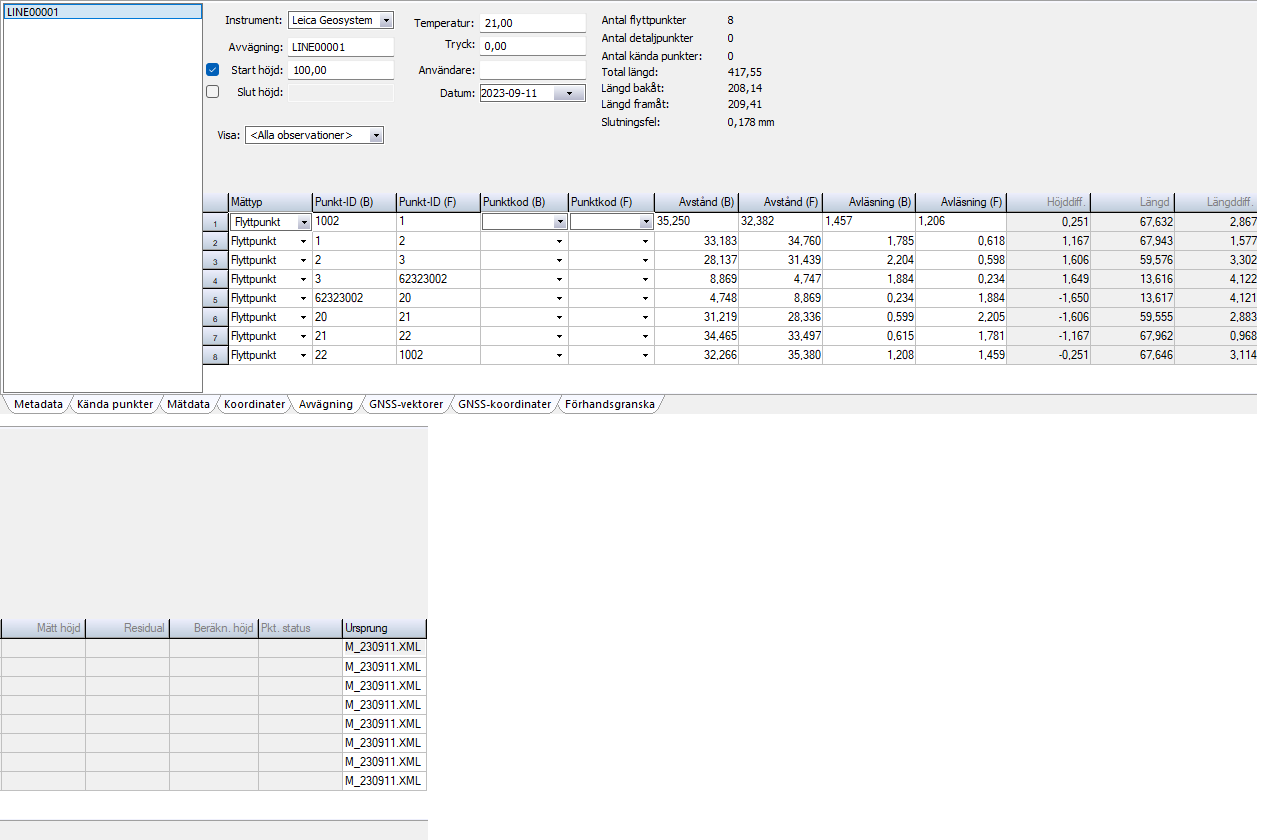Viewport: 1265px width, 840px height.
Task: Click the Tryck input field
Action: point(532,46)
